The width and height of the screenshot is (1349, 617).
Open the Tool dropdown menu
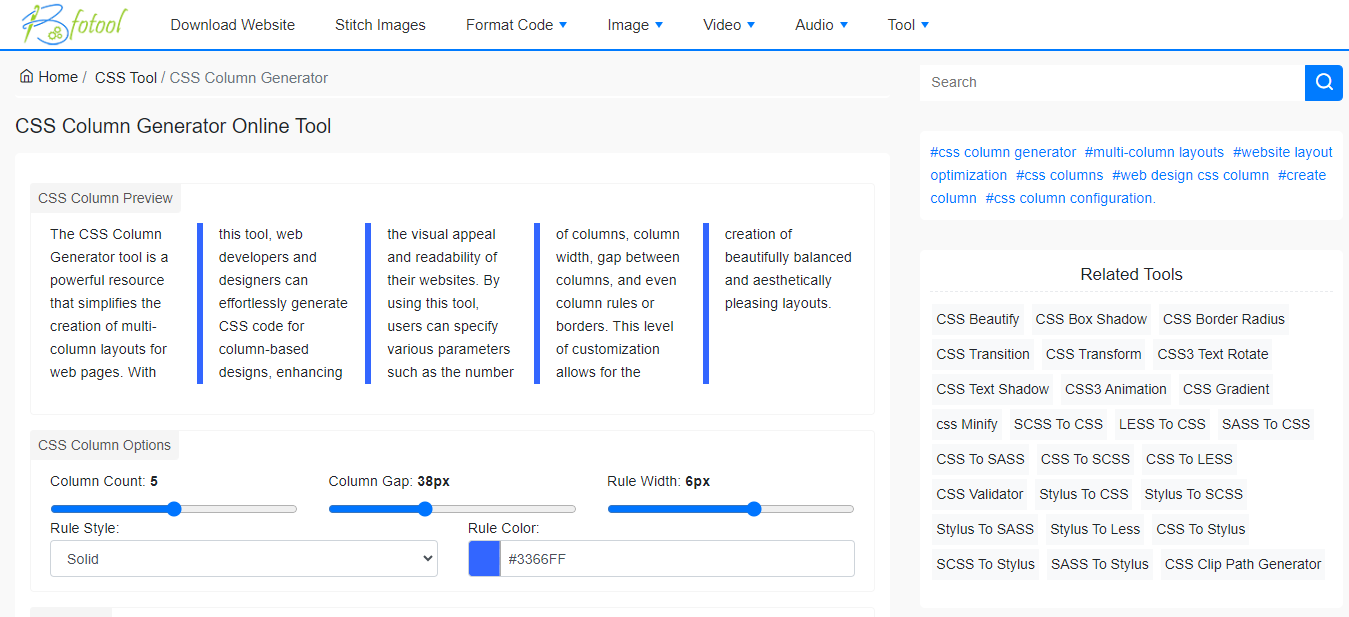pyautogui.click(x=906, y=24)
